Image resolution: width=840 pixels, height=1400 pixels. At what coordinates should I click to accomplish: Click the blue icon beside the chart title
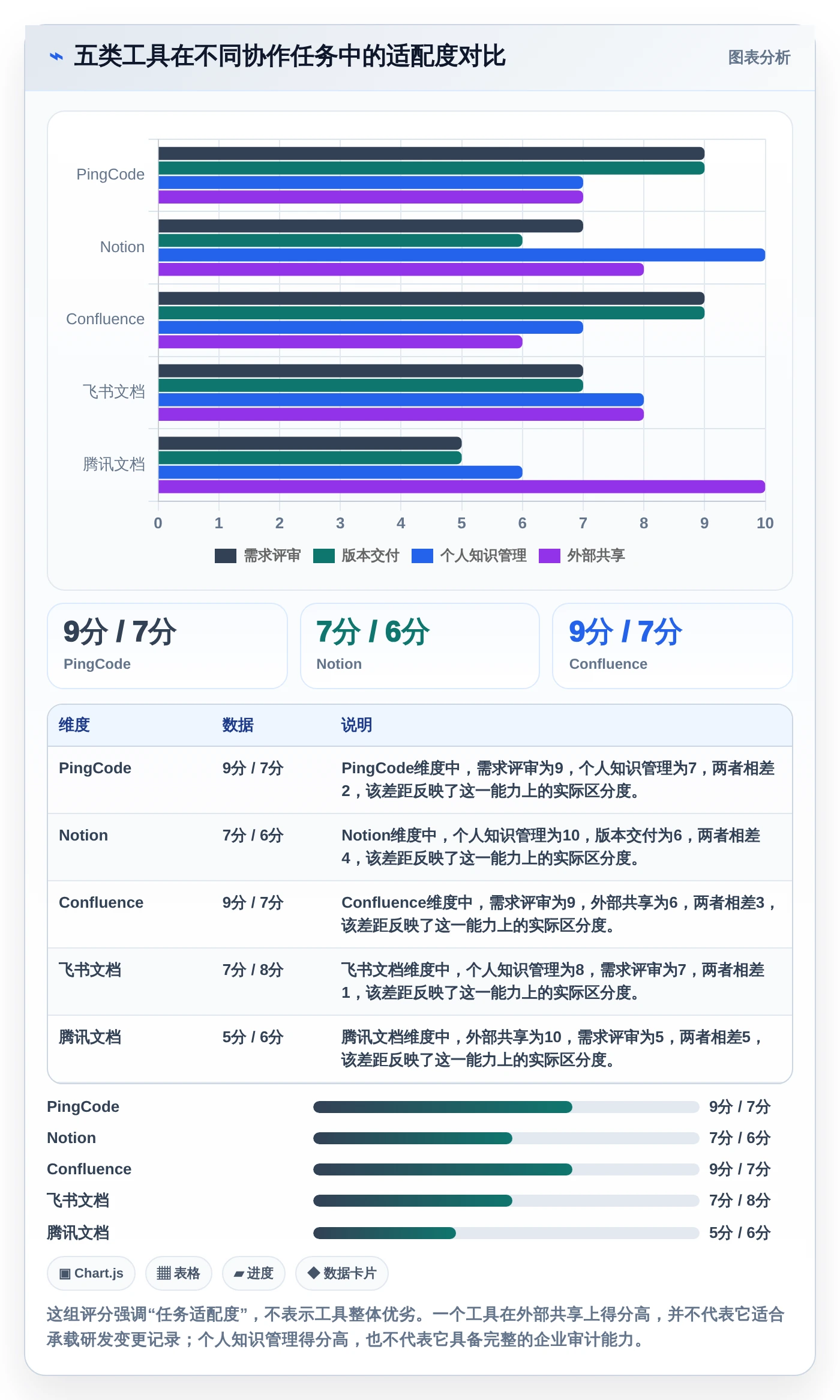(56, 57)
